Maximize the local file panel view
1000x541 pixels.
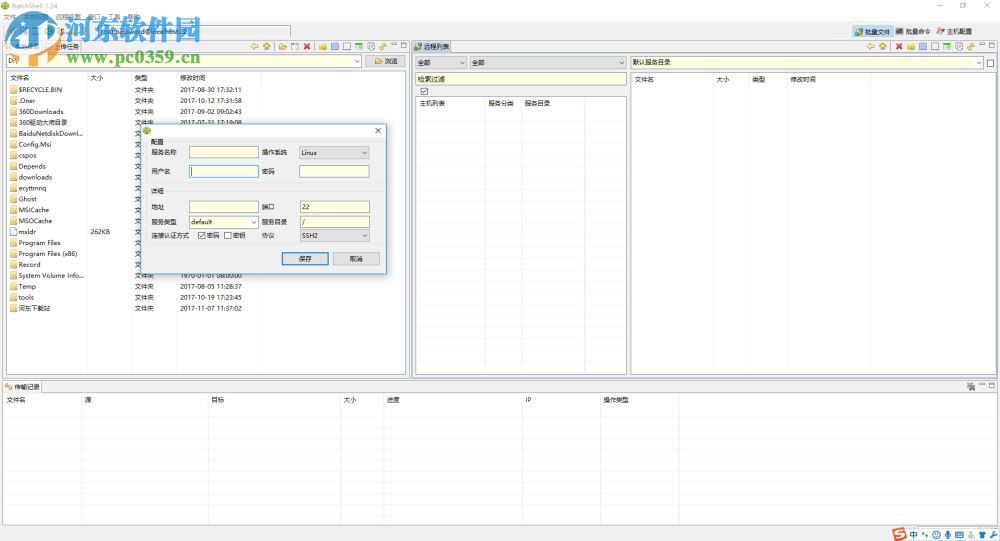[x=404, y=45]
